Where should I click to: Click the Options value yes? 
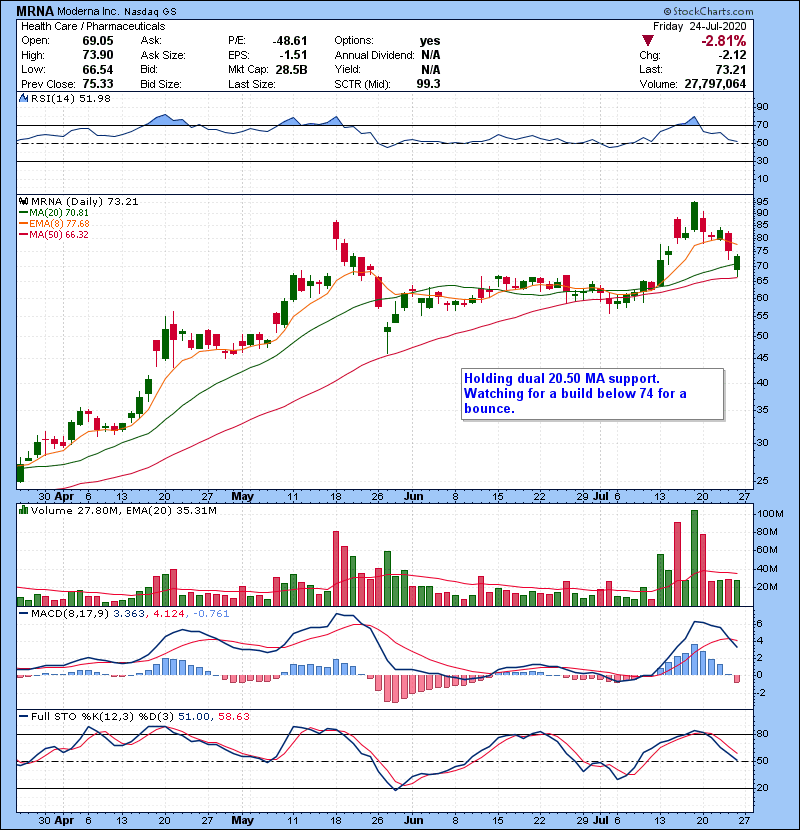430,41
